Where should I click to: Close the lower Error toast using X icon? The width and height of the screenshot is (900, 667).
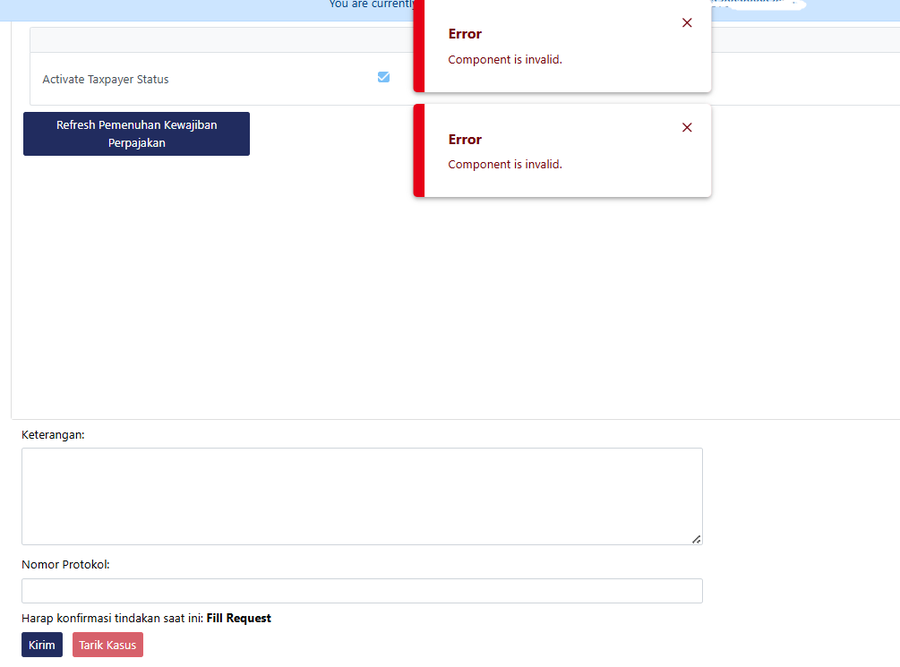coord(686,128)
